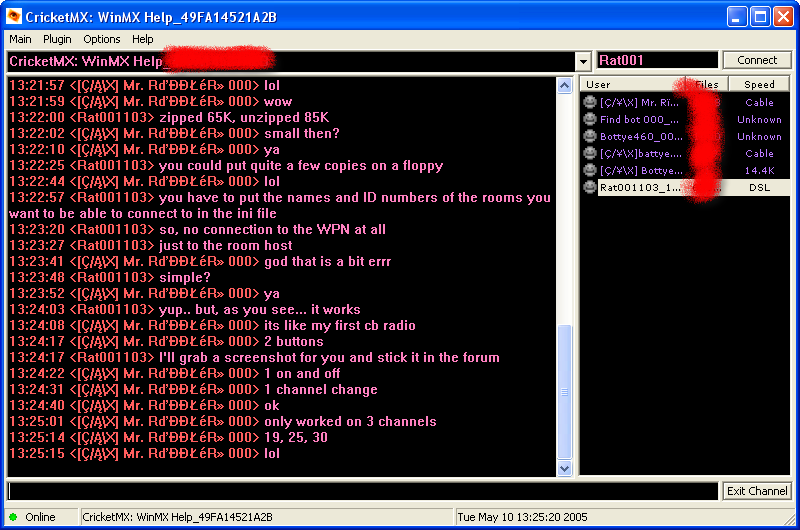Image resolution: width=800 pixels, height=530 pixels.
Task: Select user Bottye460_00 in list
Action: (x=641, y=136)
